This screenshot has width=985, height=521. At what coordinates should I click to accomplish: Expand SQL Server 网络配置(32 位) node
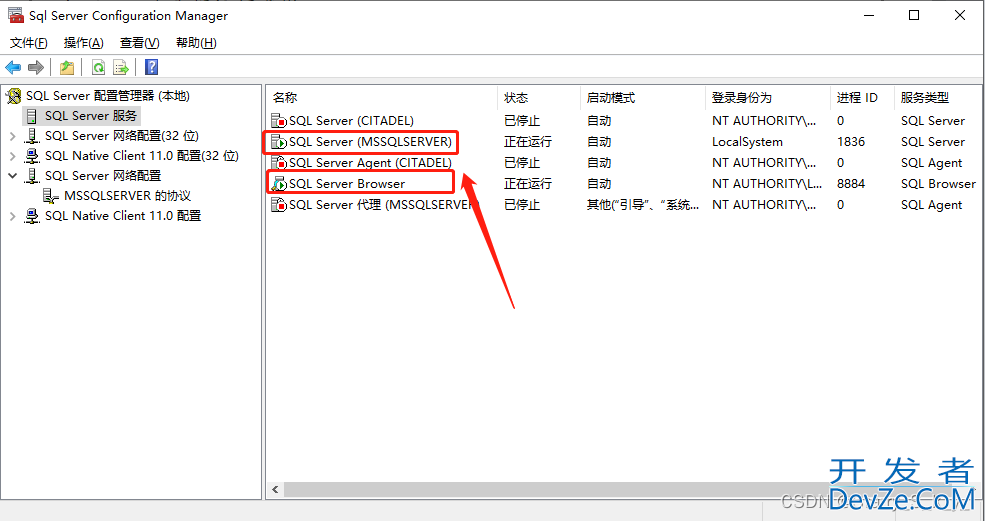coord(12,136)
